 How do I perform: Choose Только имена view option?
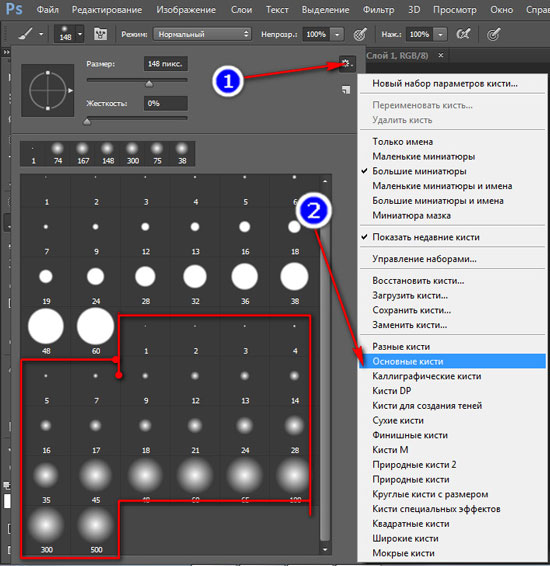pos(452,142)
